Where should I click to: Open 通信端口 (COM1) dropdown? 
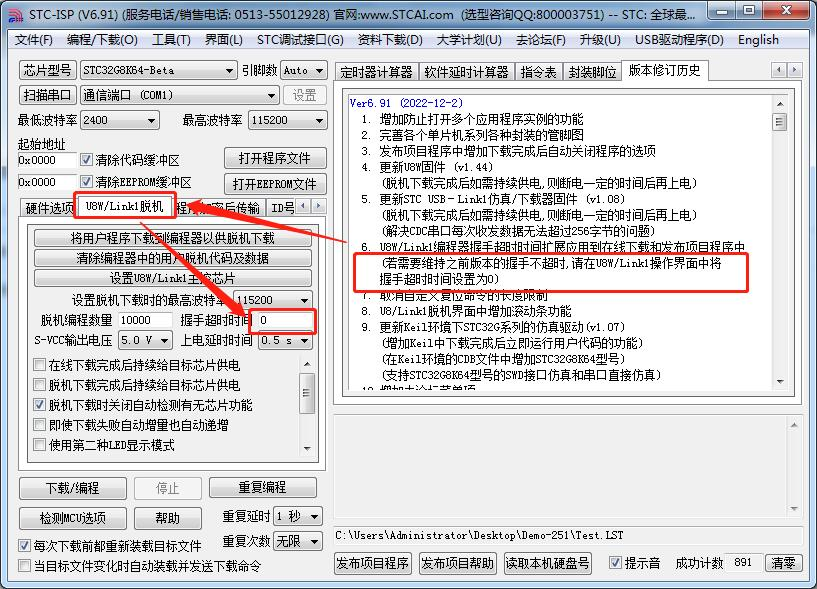pyautogui.click(x=179, y=95)
